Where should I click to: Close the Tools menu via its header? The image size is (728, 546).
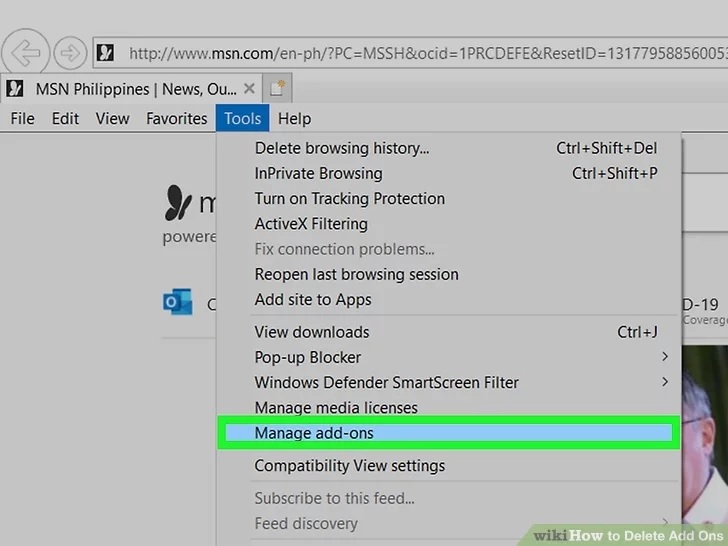242,118
